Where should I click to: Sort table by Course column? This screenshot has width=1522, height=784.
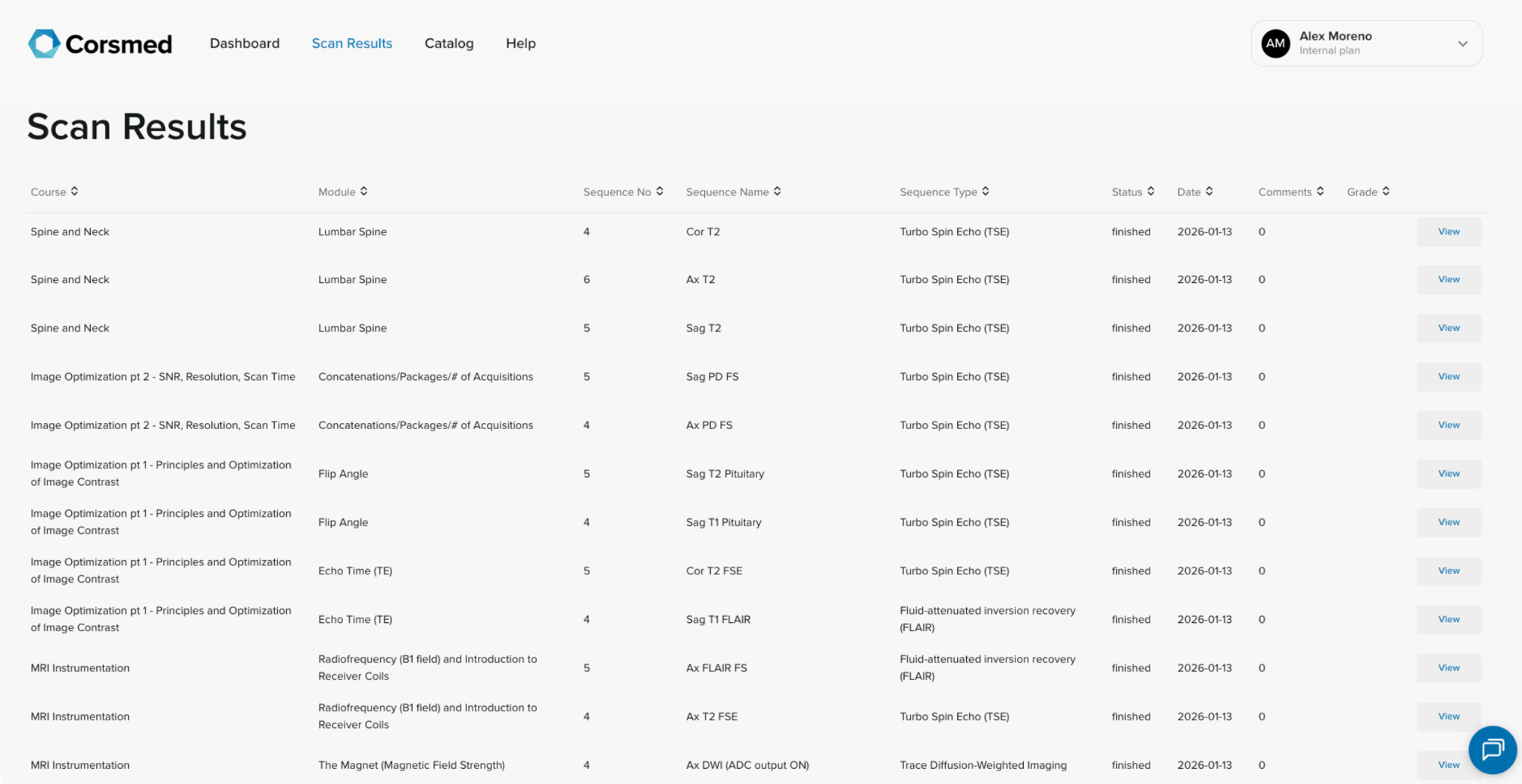tap(74, 191)
